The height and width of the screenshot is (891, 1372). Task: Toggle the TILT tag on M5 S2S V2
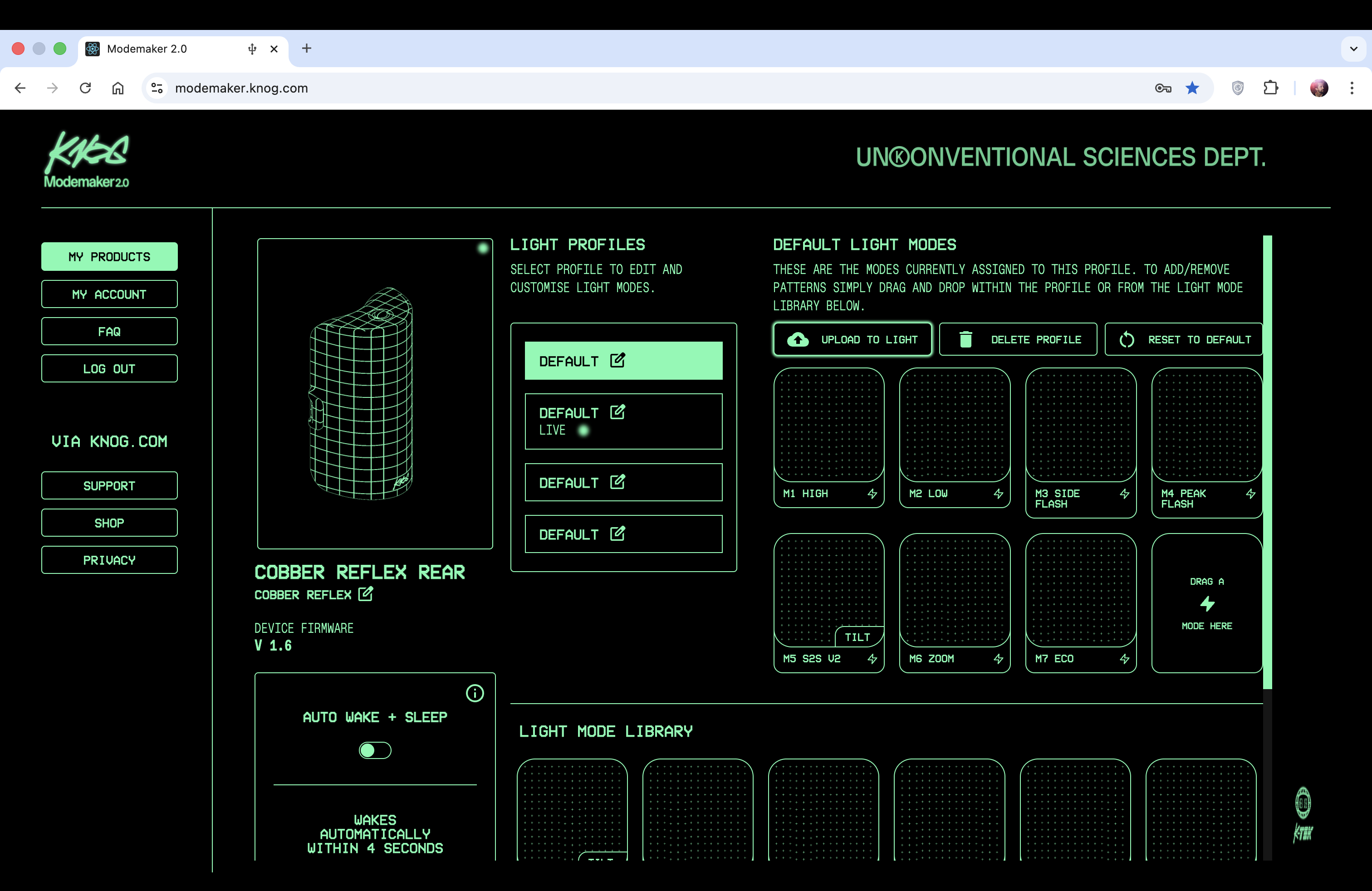click(x=858, y=637)
